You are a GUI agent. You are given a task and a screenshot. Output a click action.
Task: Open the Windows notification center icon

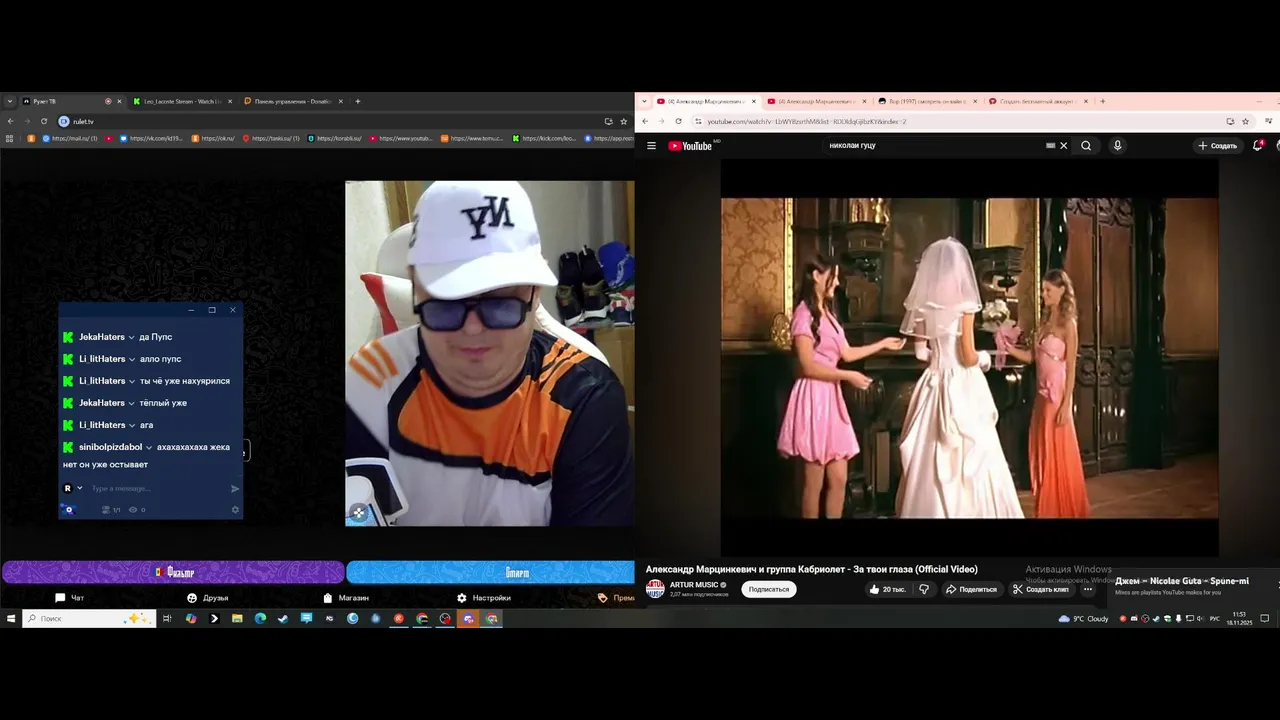pyautogui.click(x=1265, y=619)
